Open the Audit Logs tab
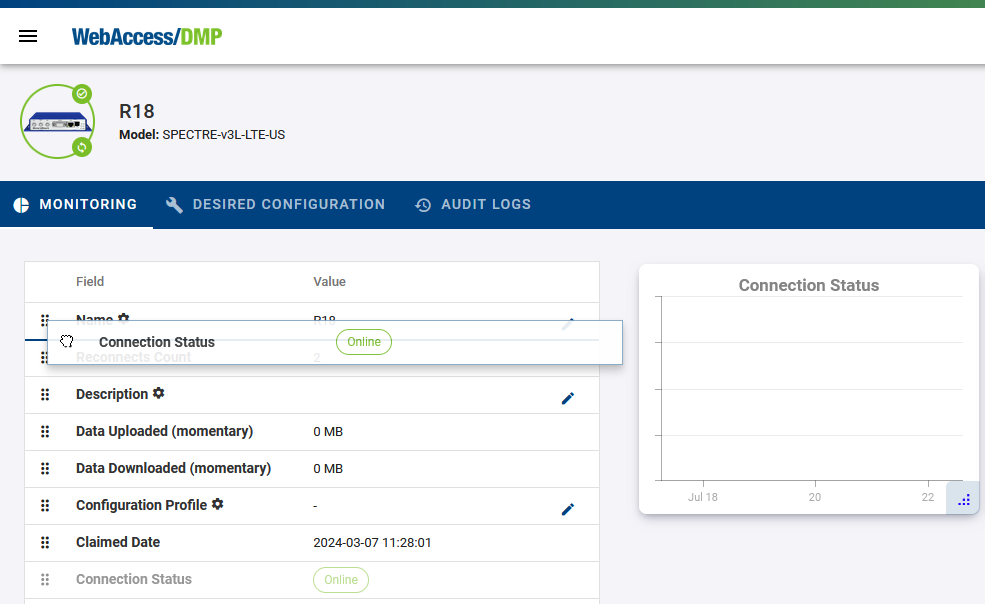The height and width of the screenshot is (604, 985). (x=473, y=205)
